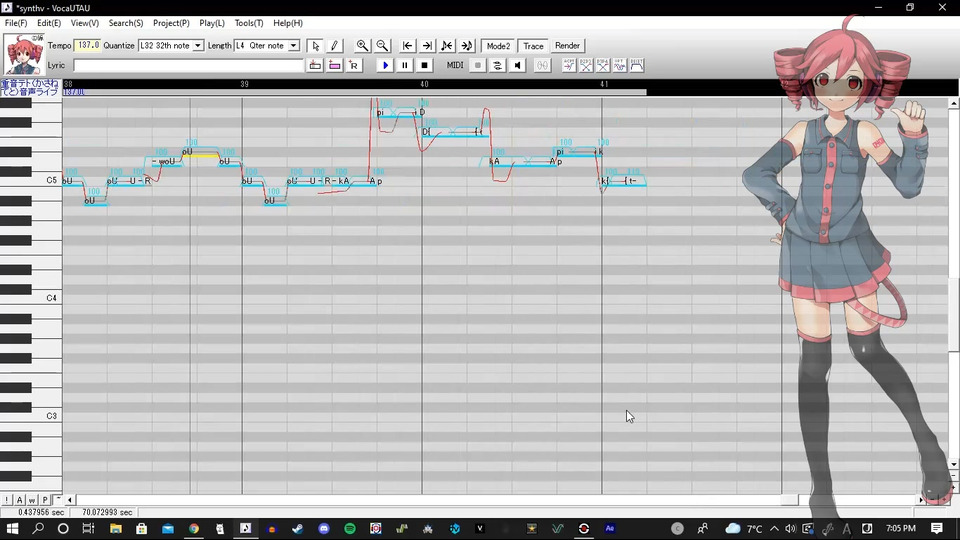Viewport: 960px width, 540px height.
Task: Open the Help menu
Action: coord(288,23)
